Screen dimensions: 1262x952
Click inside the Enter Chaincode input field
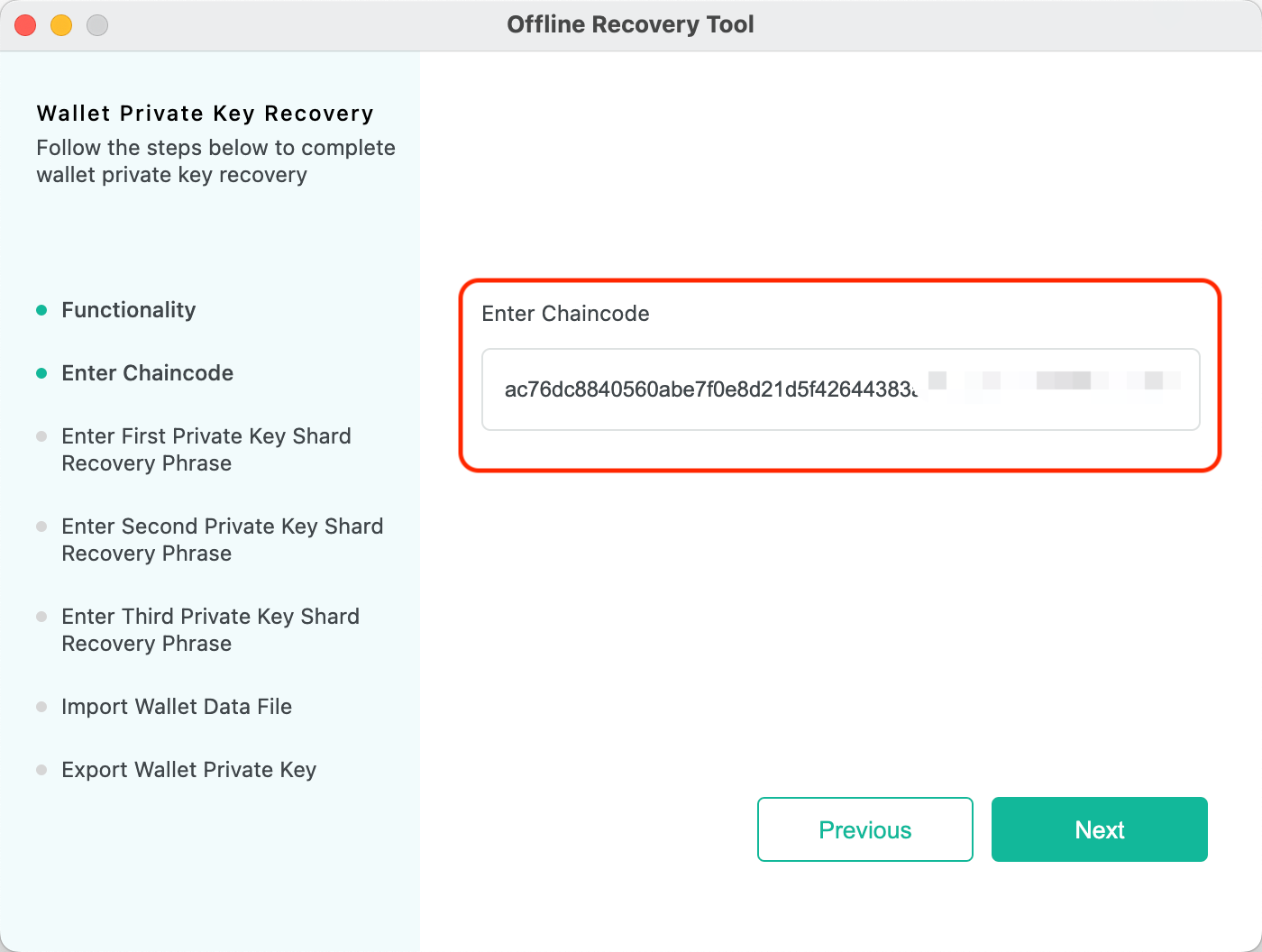[x=840, y=389]
